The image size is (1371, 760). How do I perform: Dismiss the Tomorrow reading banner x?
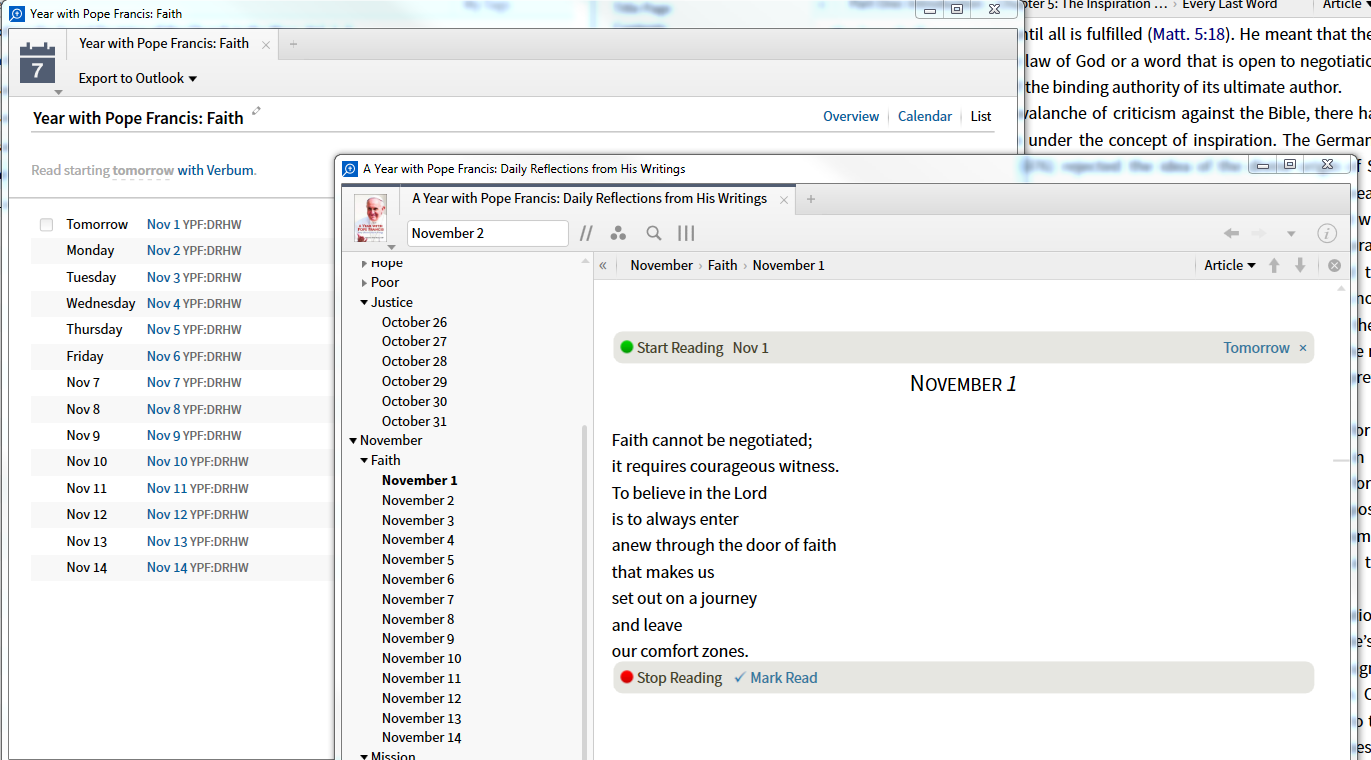[1303, 348]
